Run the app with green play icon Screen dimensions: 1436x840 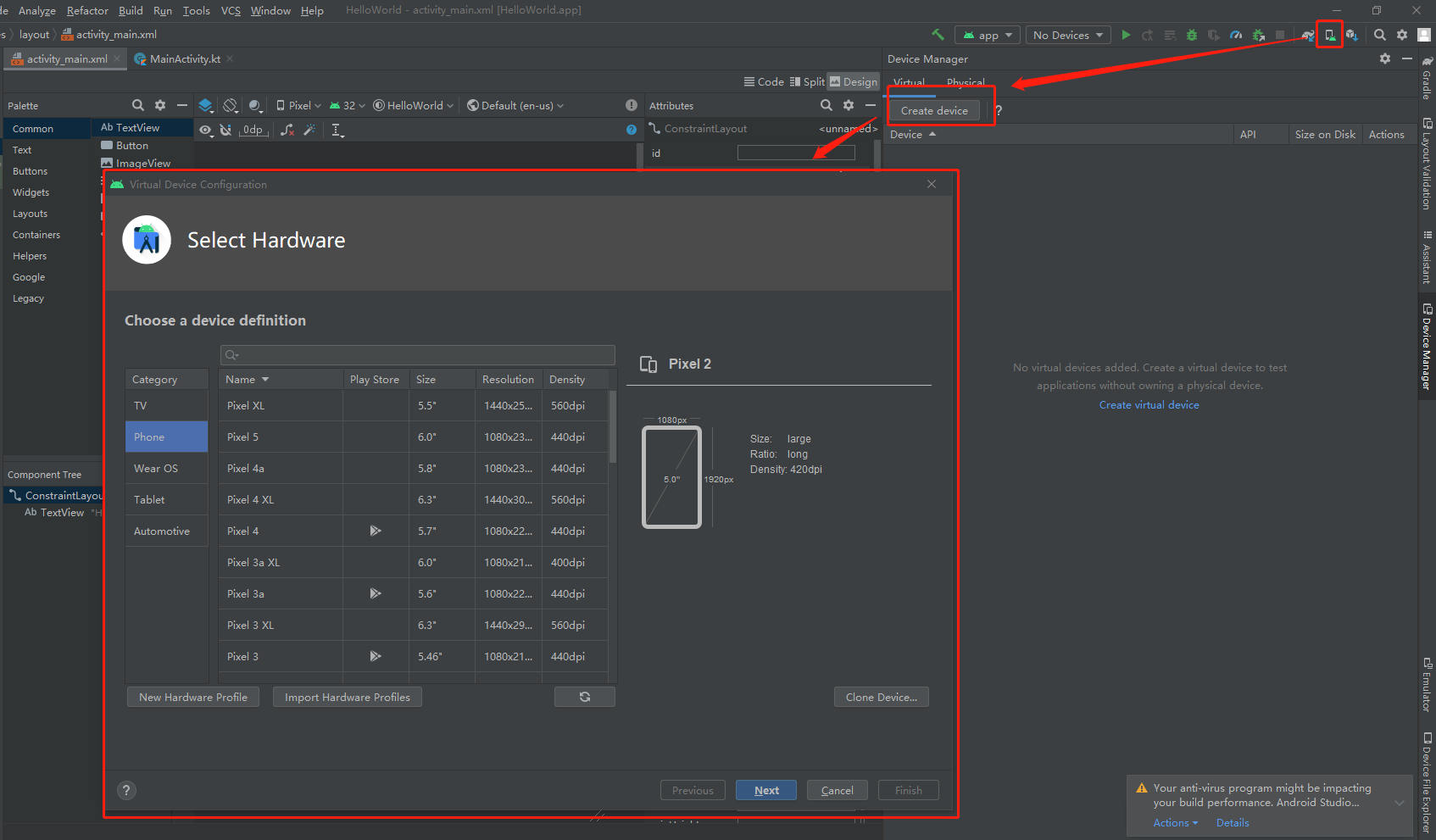pyautogui.click(x=1126, y=35)
